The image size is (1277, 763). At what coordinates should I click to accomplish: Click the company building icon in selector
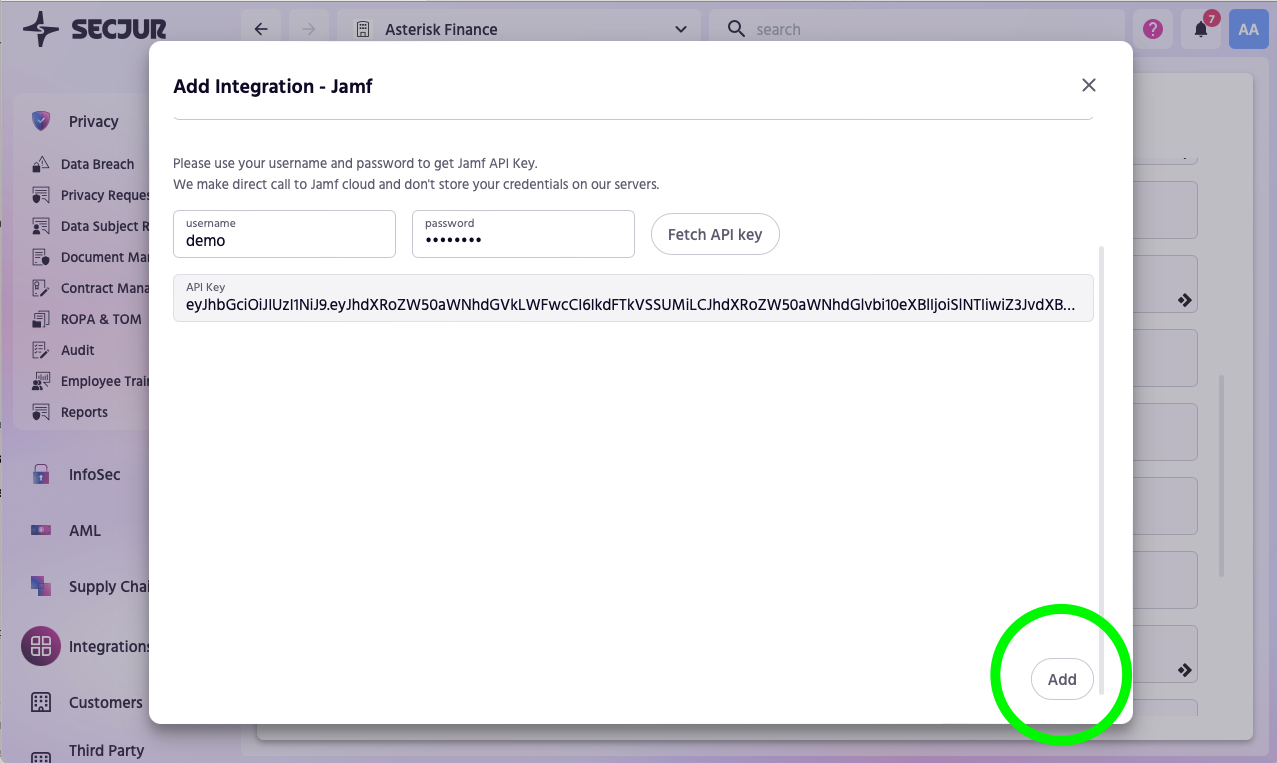tap(363, 29)
